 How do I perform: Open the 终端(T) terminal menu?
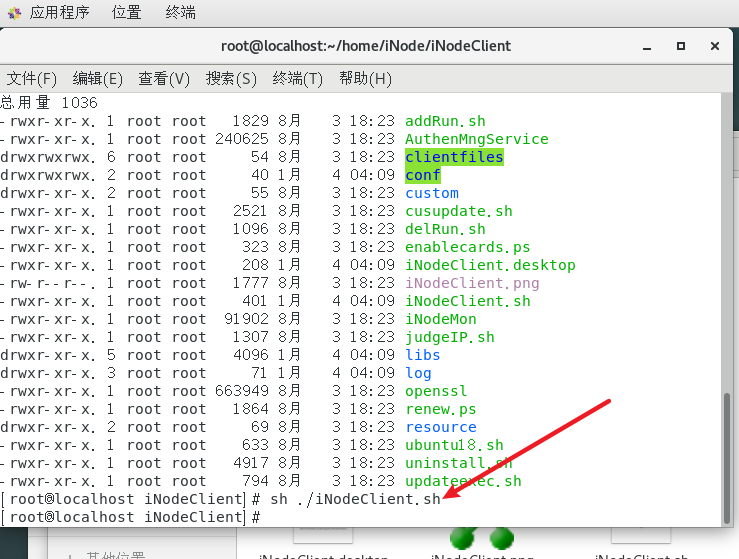[297, 78]
